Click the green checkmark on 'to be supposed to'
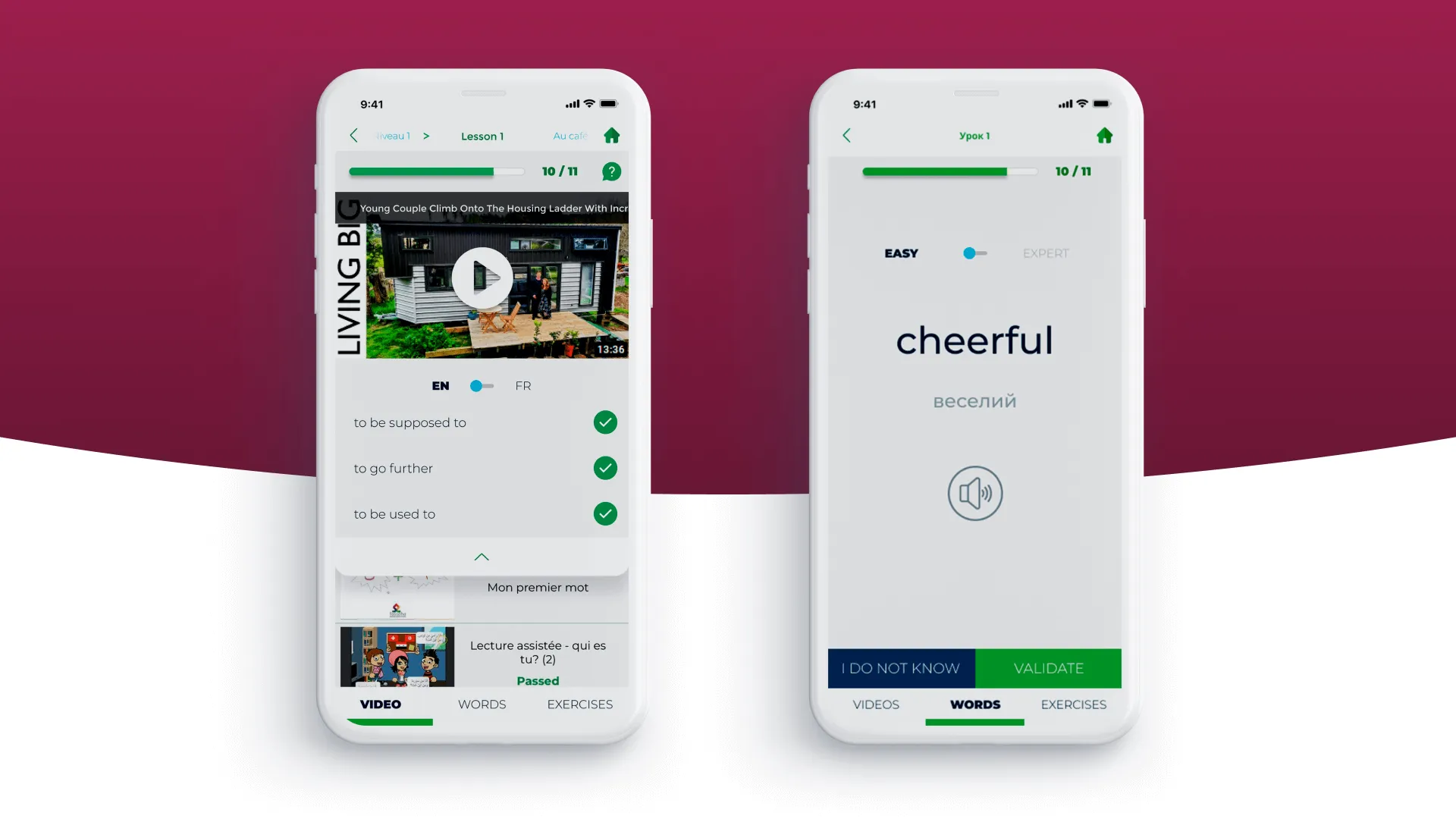The image size is (1456, 819). coord(605,421)
